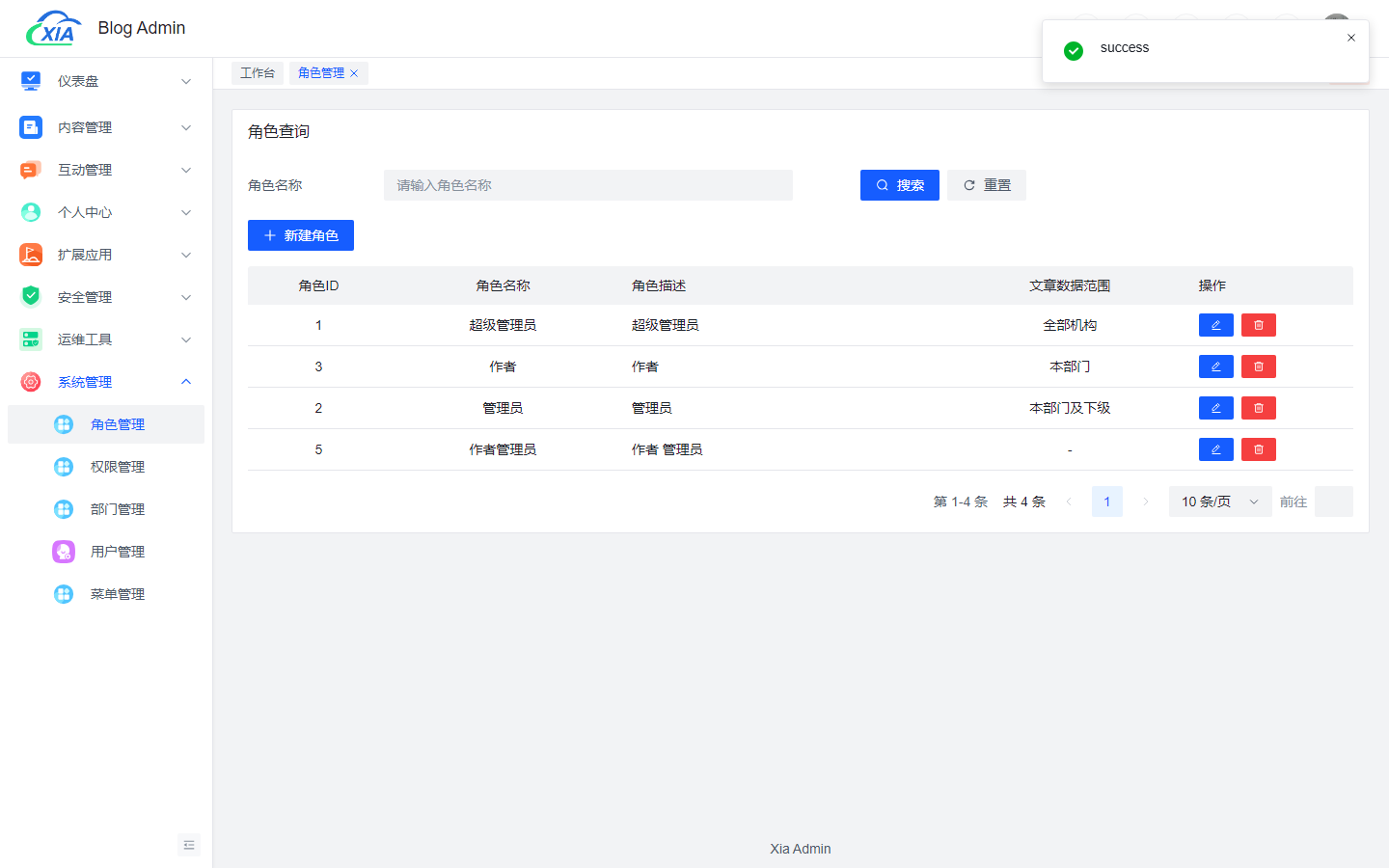Image resolution: width=1389 pixels, height=868 pixels.
Task: Delete the 超级管理员 role row
Action: coord(1259,325)
